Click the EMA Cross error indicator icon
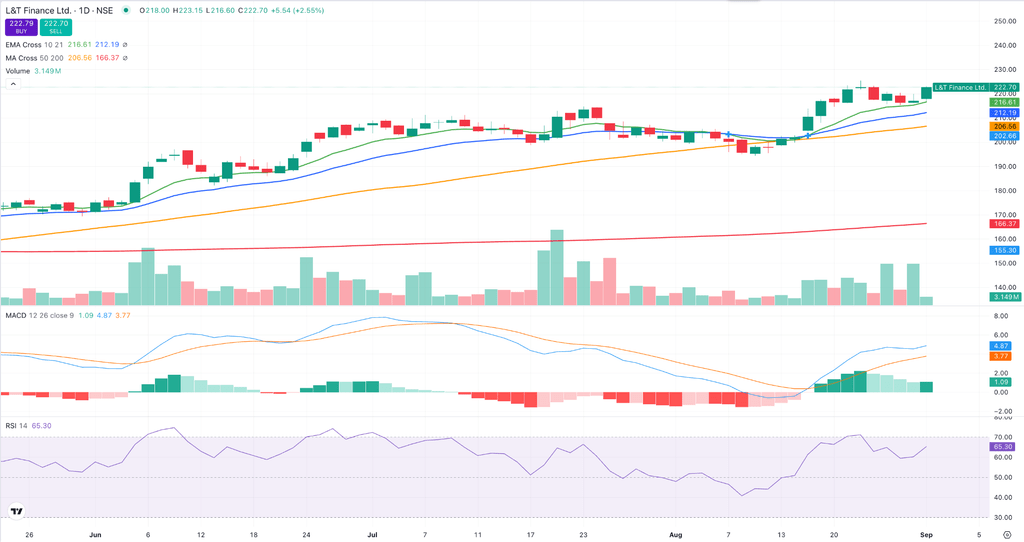Screen dimensions: 1024x542 point(125,45)
